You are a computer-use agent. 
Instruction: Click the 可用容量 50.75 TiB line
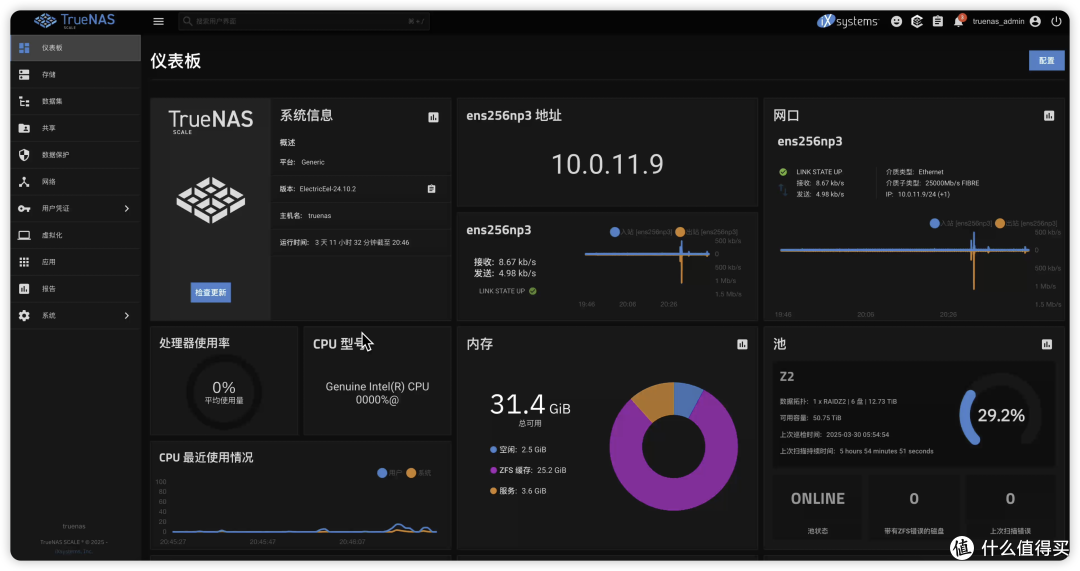[x=810, y=418]
